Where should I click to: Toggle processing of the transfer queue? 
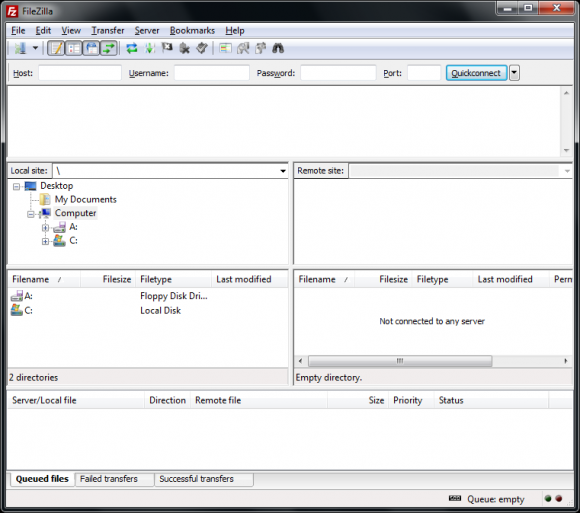pyautogui.click(x=149, y=48)
